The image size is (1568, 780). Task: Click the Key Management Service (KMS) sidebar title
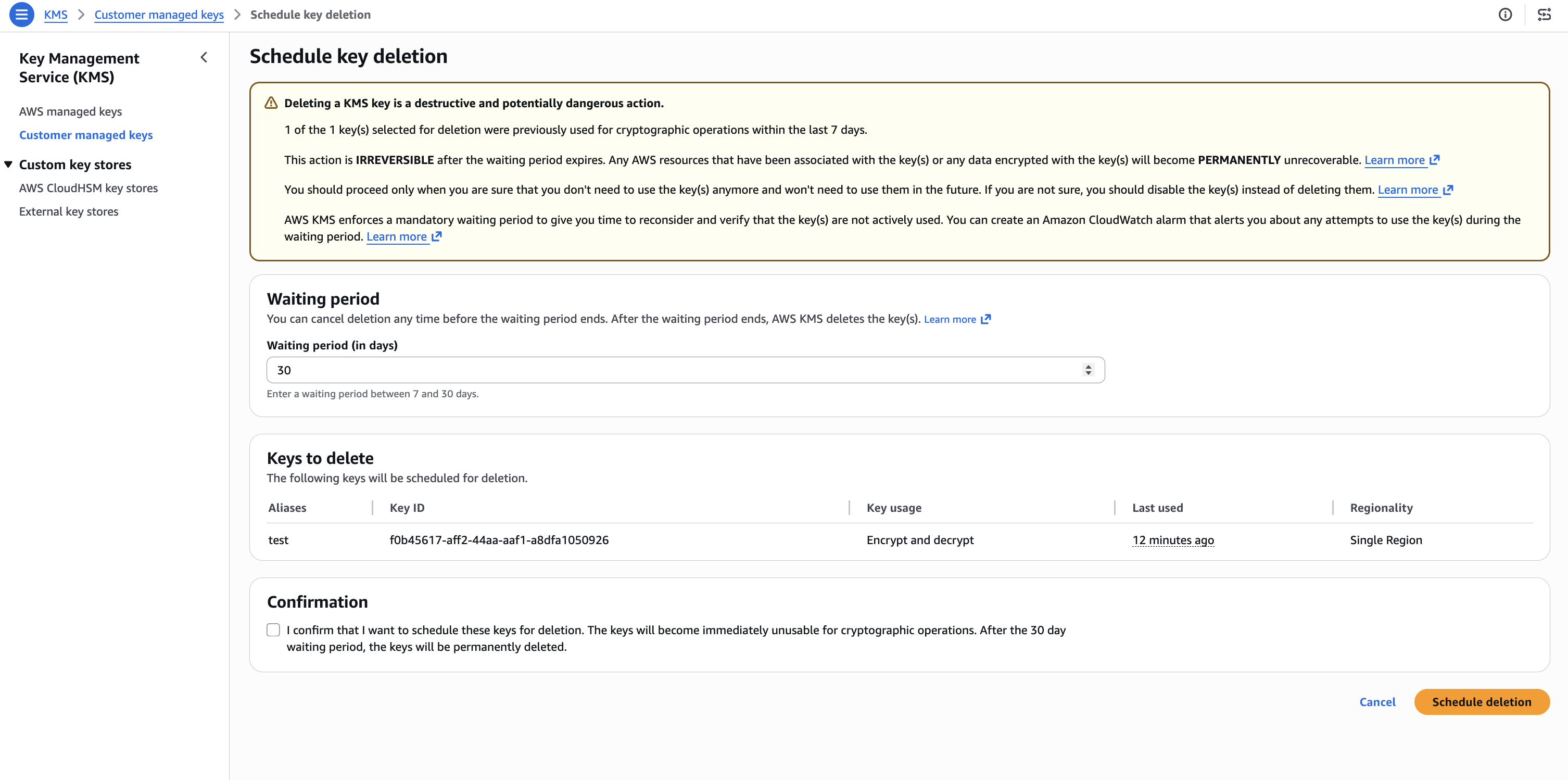coord(79,67)
